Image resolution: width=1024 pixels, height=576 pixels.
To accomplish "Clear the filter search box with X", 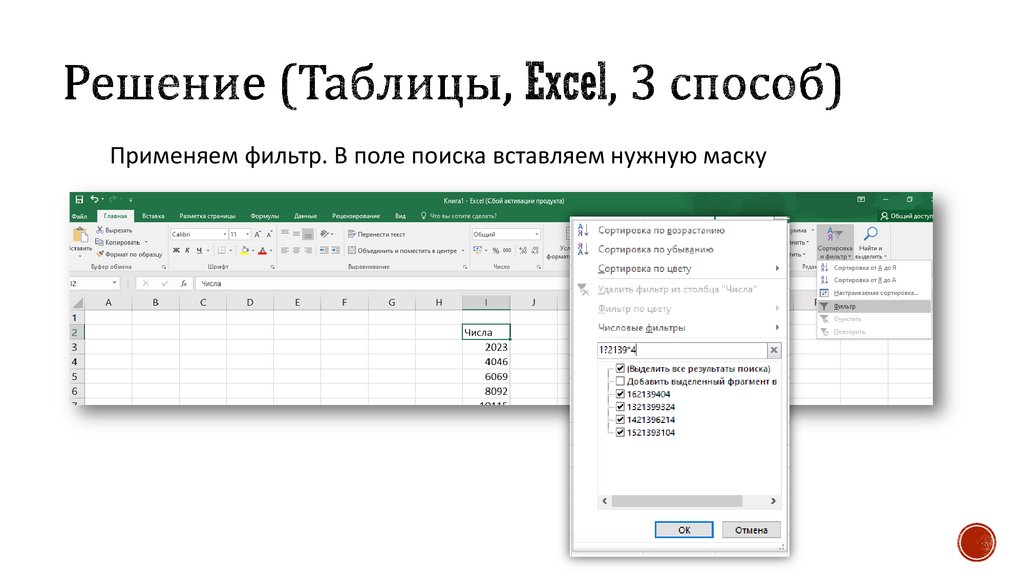I will tap(774, 350).
